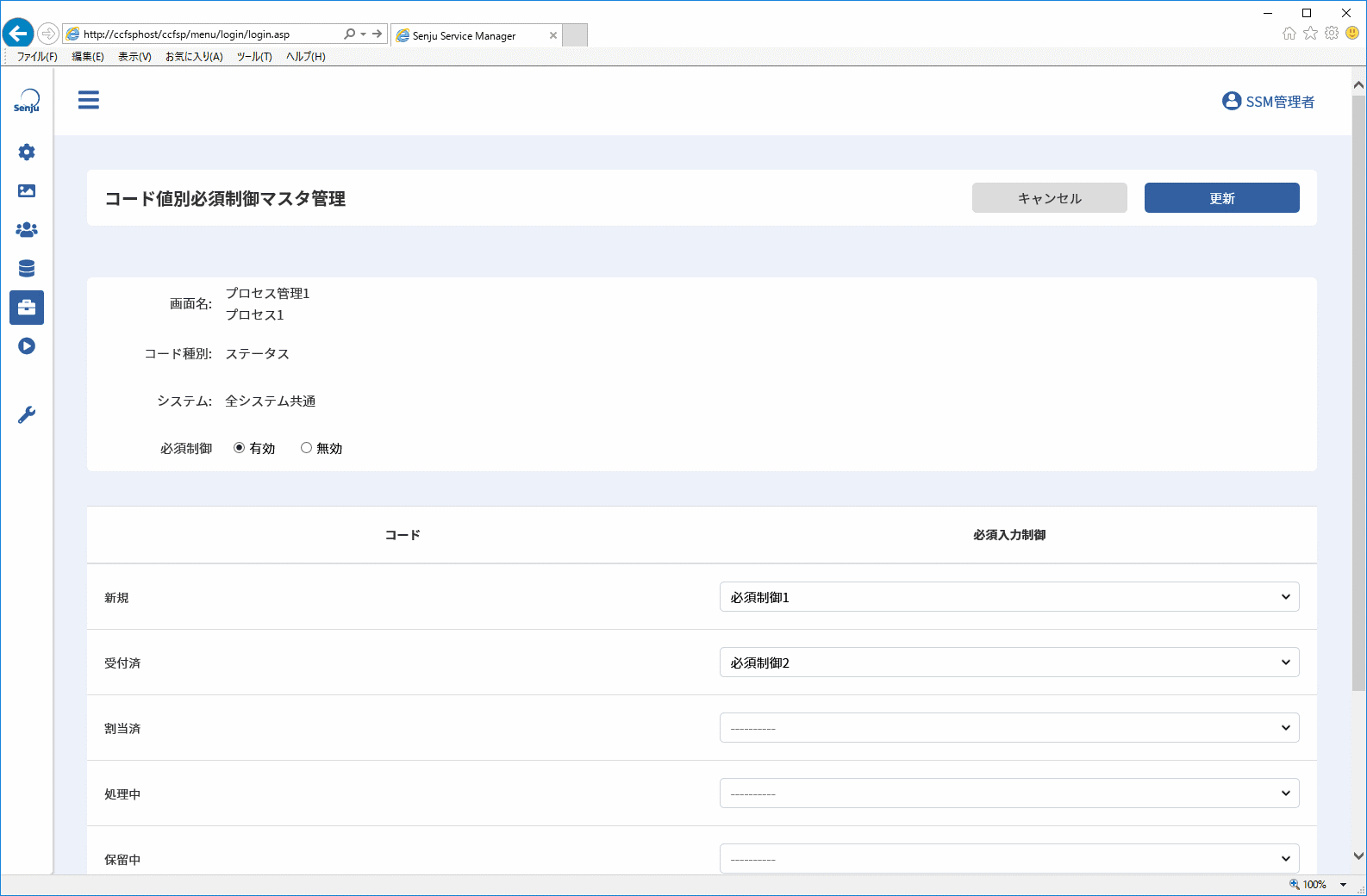This screenshot has width=1367, height=896.
Task: Open the new blank tab button
Action: point(575,35)
